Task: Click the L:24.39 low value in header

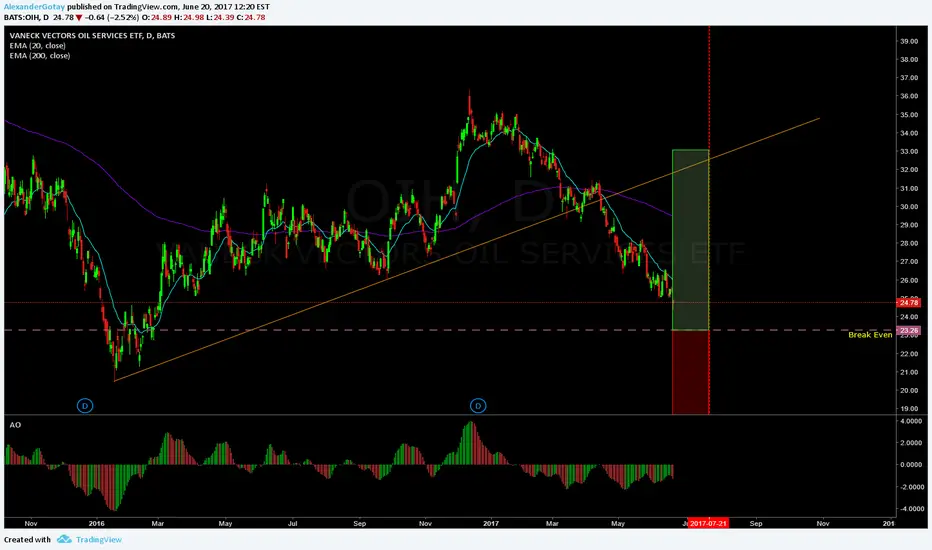Action: [221, 17]
